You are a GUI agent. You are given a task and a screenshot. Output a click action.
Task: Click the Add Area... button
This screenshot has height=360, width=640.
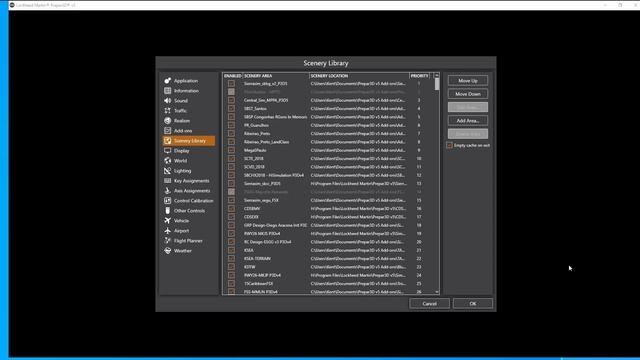[x=468, y=120]
